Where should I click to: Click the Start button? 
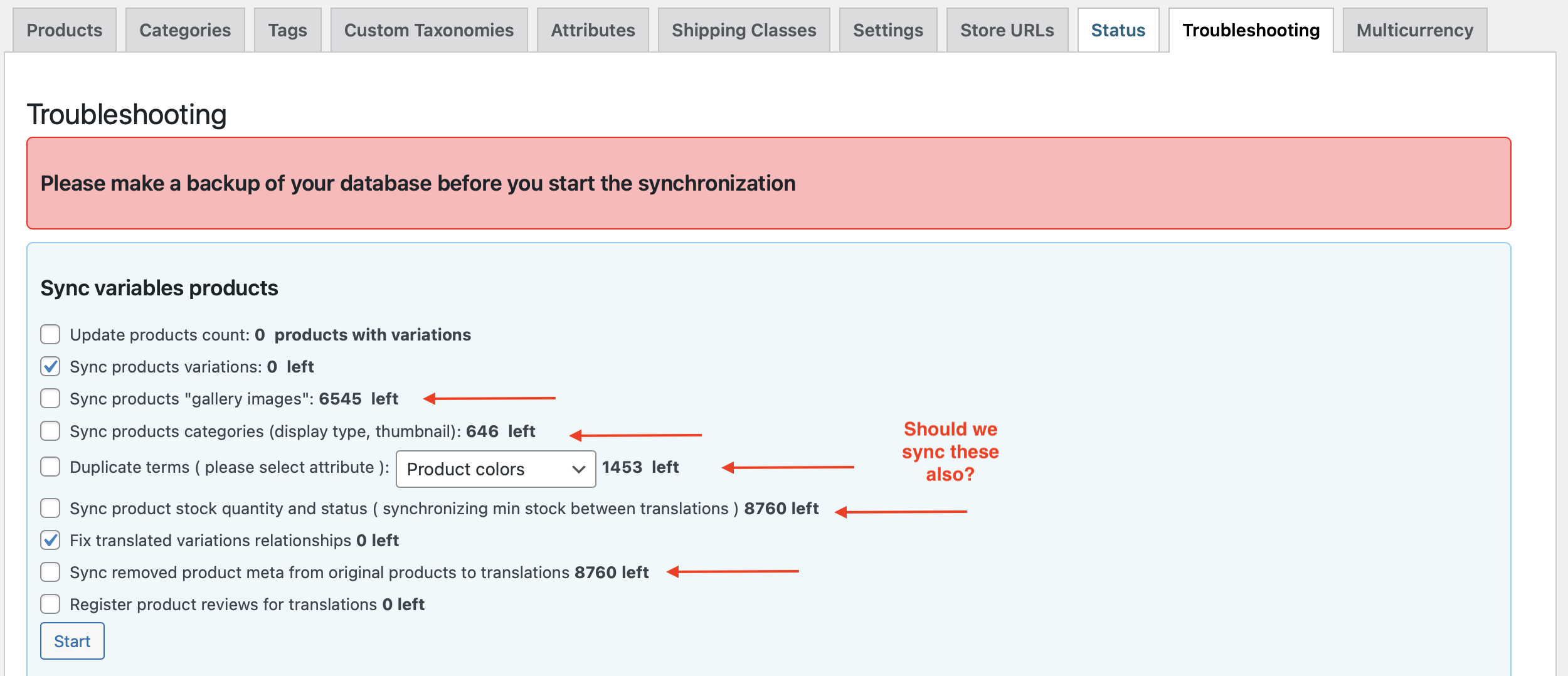click(x=72, y=641)
